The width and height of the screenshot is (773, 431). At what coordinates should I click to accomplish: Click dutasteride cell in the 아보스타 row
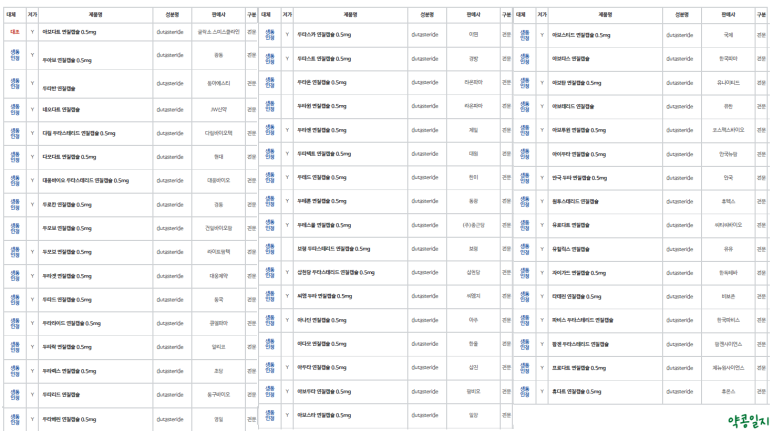click(x=425, y=415)
